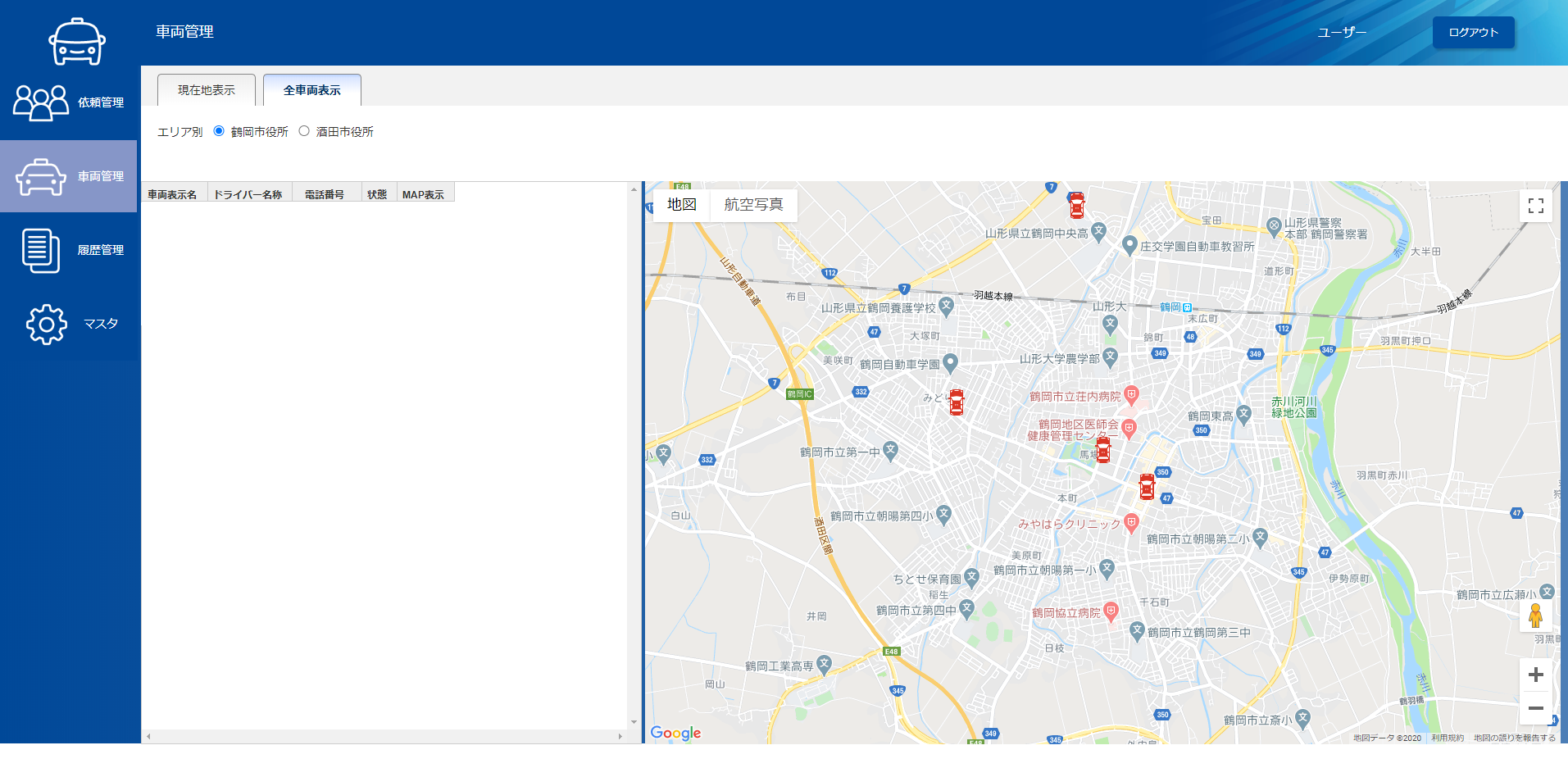Viewport: 1568px width, 768px height.
Task: Click the 鶴岡東高 school marker
Action: pos(1244,414)
